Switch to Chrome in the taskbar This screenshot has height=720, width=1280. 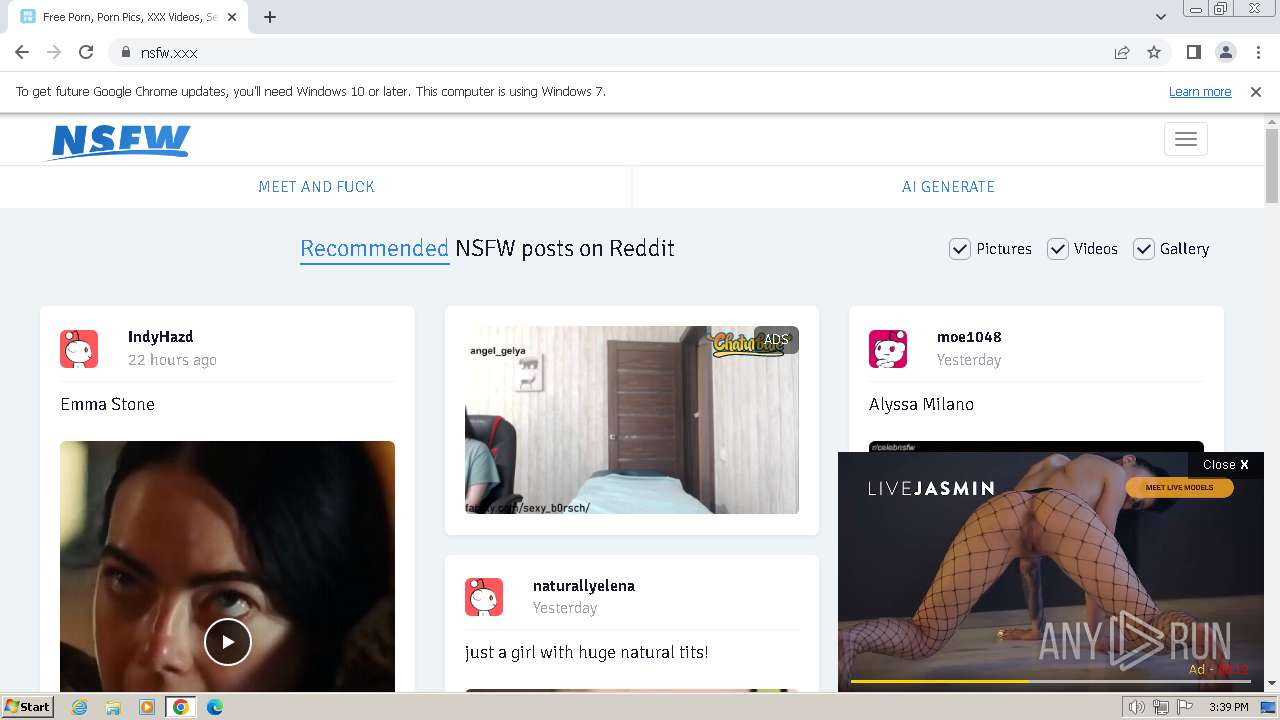point(180,707)
